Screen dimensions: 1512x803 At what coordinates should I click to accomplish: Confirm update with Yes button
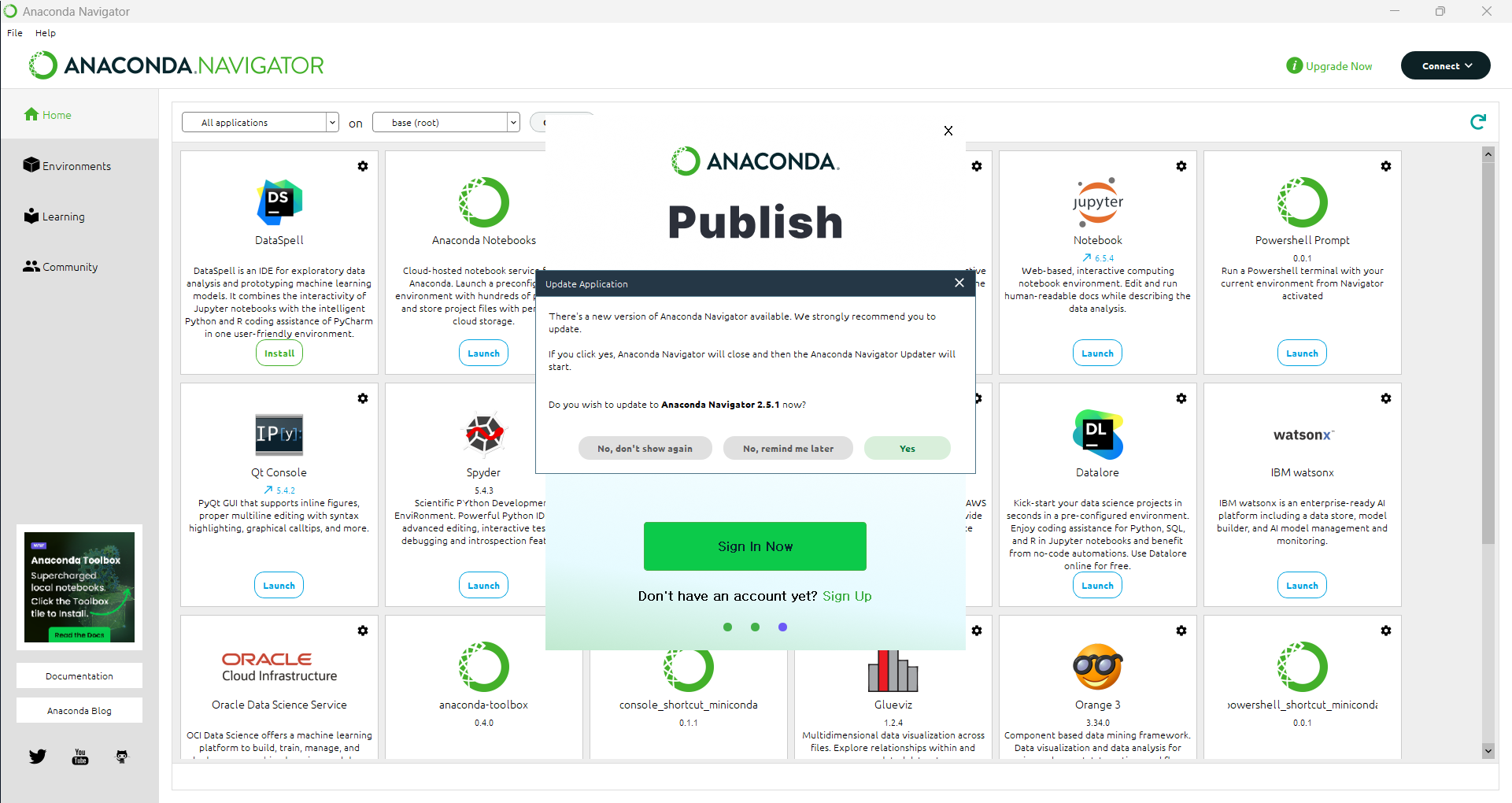(x=908, y=448)
